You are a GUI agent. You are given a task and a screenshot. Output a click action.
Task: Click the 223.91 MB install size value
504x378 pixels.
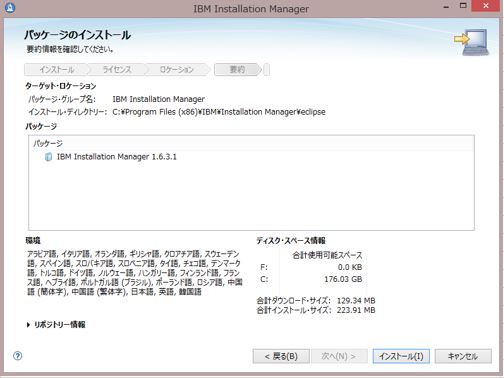356,310
